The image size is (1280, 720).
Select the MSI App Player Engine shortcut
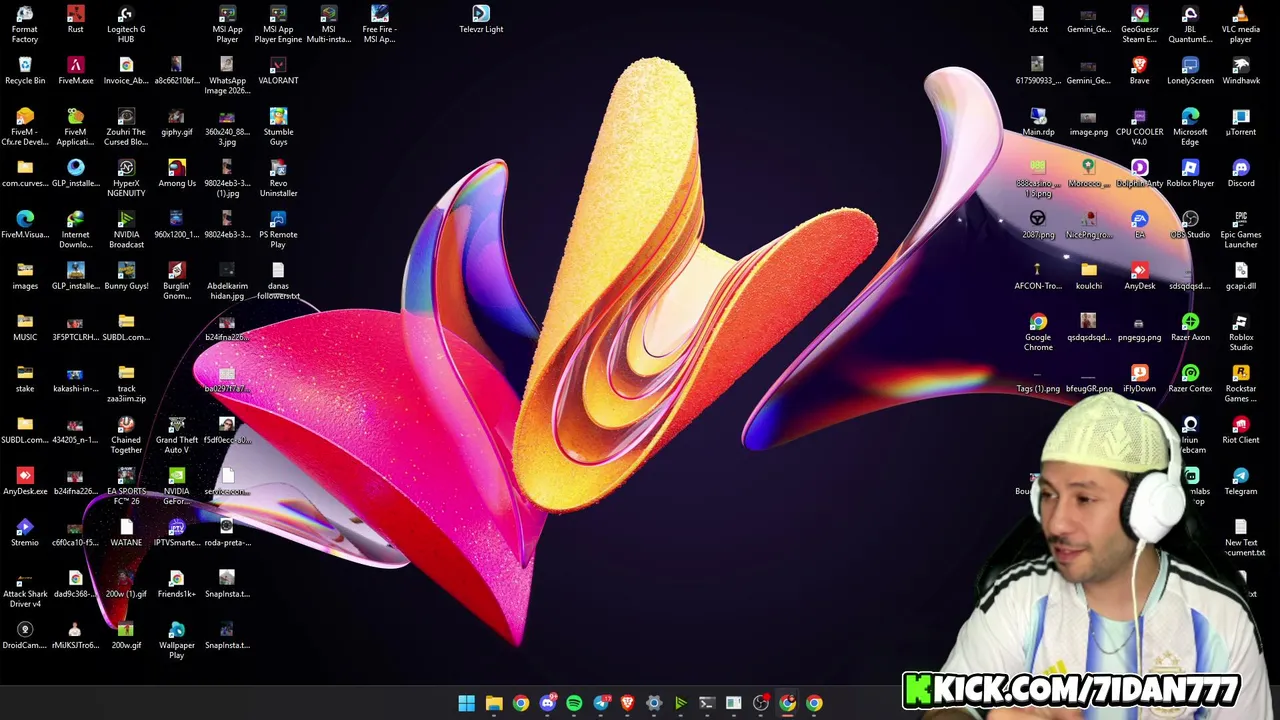[x=278, y=24]
